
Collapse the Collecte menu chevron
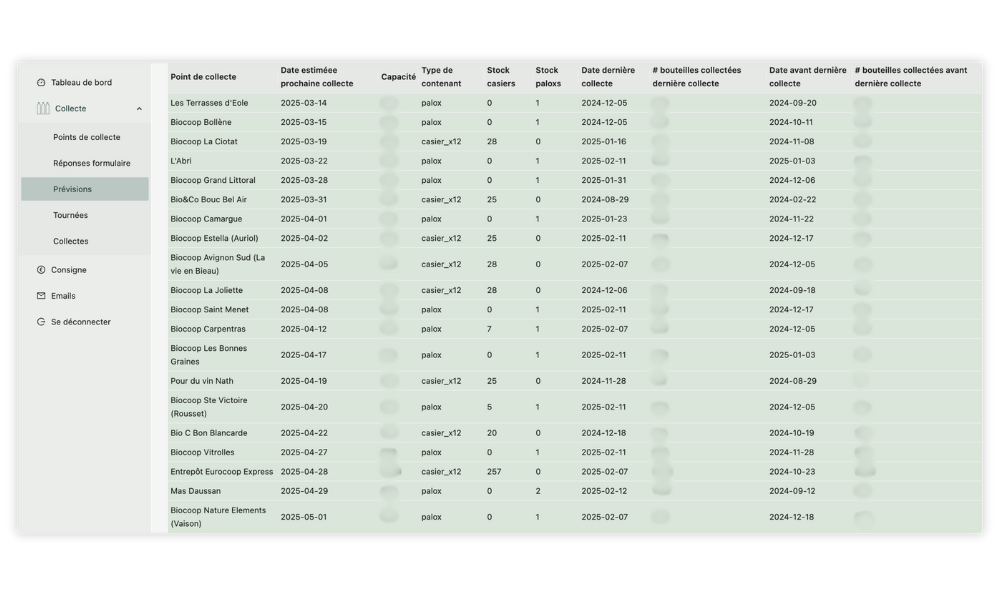(x=139, y=109)
